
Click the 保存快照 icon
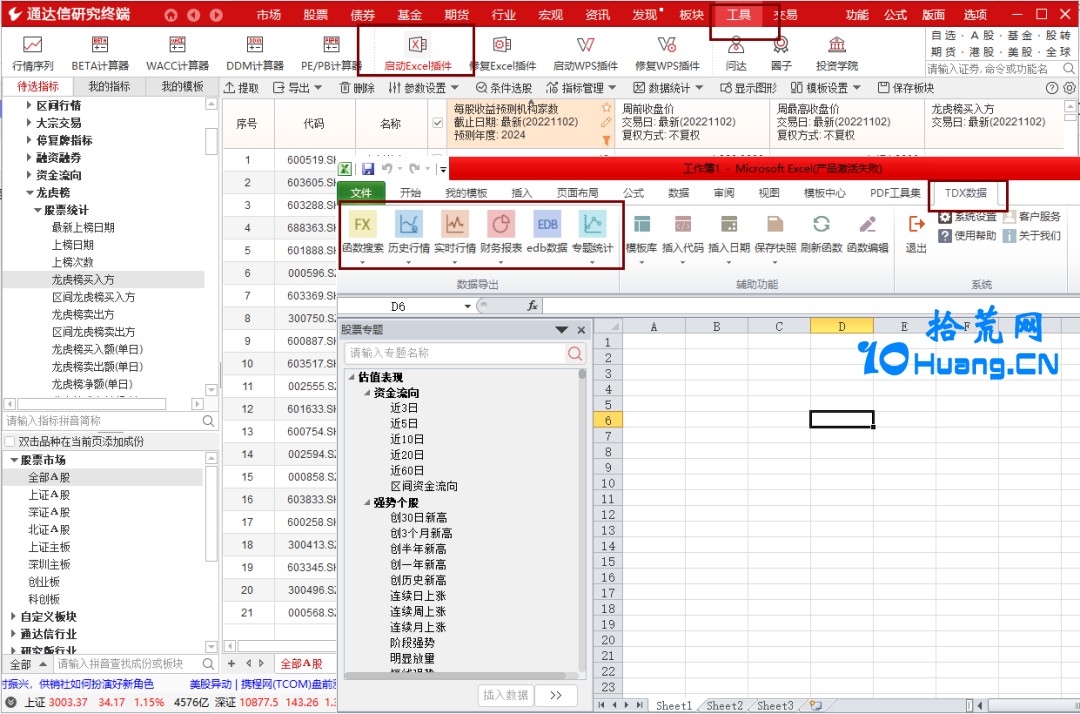pyautogui.click(x=775, y=224)
